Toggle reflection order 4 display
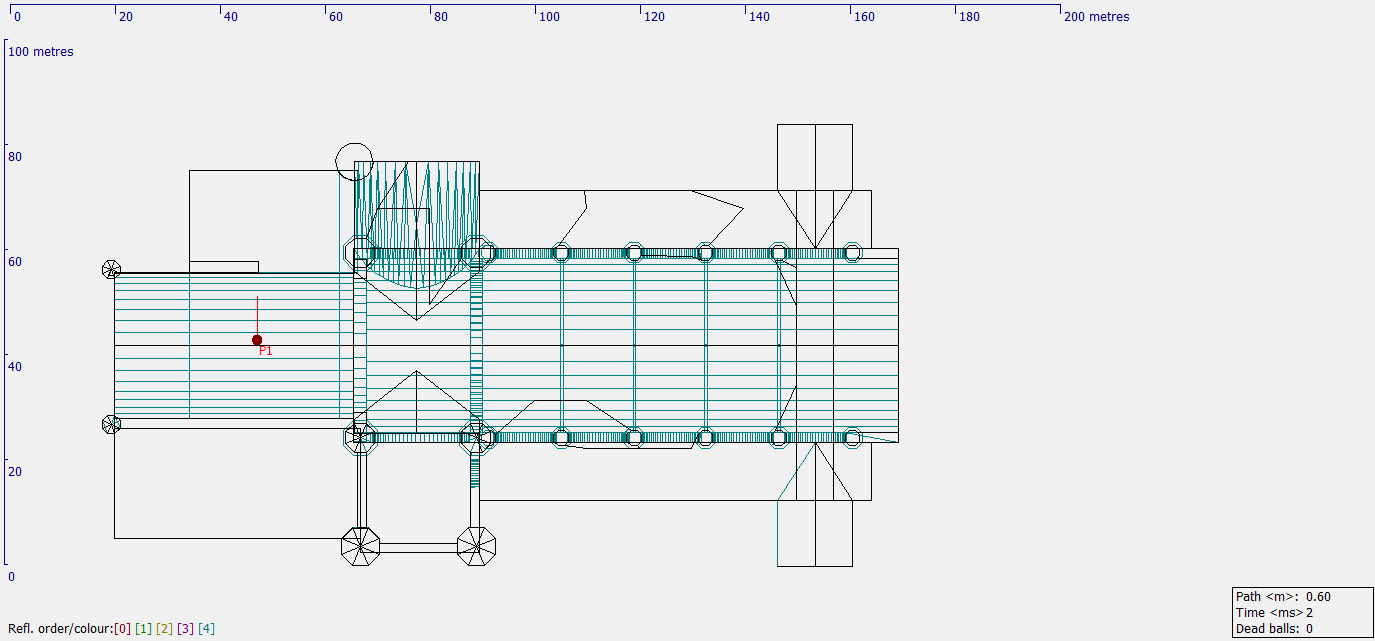Image resolution: width=1375 pixels, height=641 pixels. coord(205,628)
